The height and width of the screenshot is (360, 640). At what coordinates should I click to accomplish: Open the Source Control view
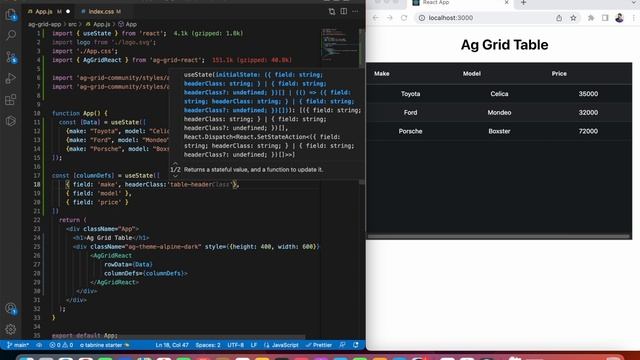11,57
